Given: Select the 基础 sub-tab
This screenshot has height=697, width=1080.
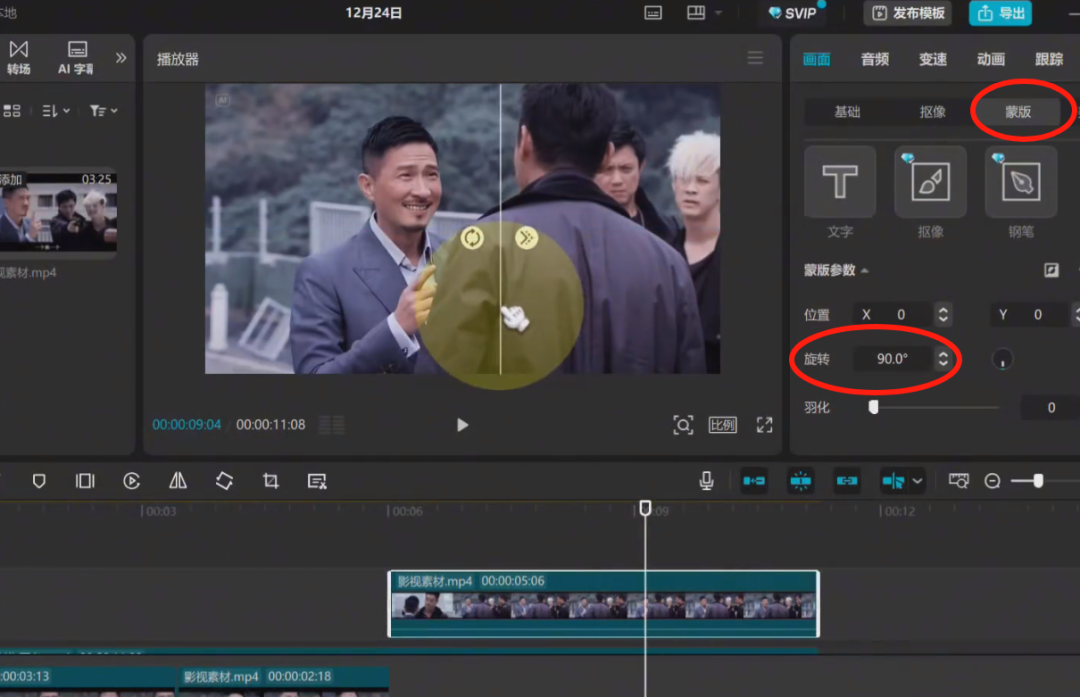Looking at the screenshot, I should click(x=847, y=112).
